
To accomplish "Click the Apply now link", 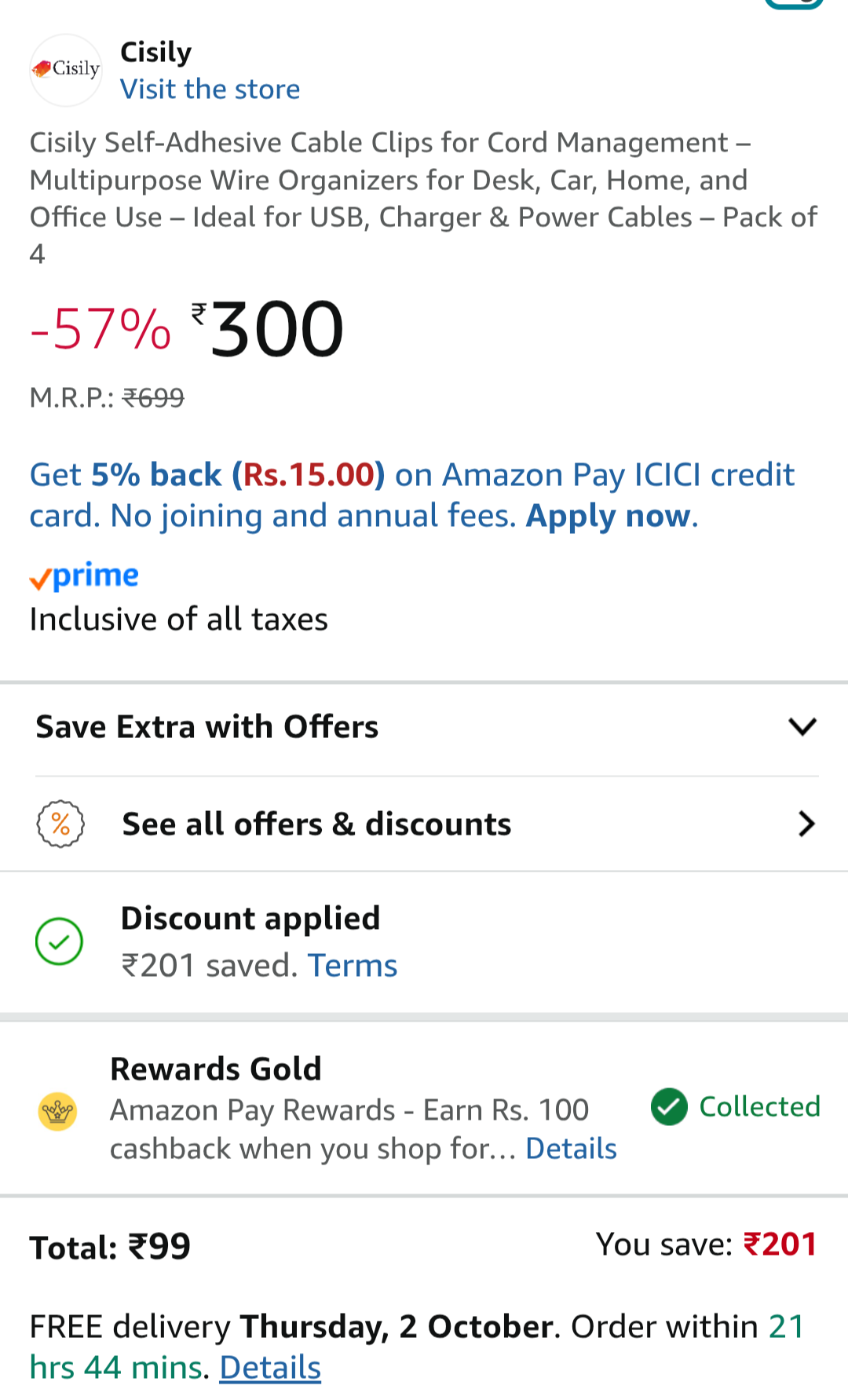I will [610, 516].
